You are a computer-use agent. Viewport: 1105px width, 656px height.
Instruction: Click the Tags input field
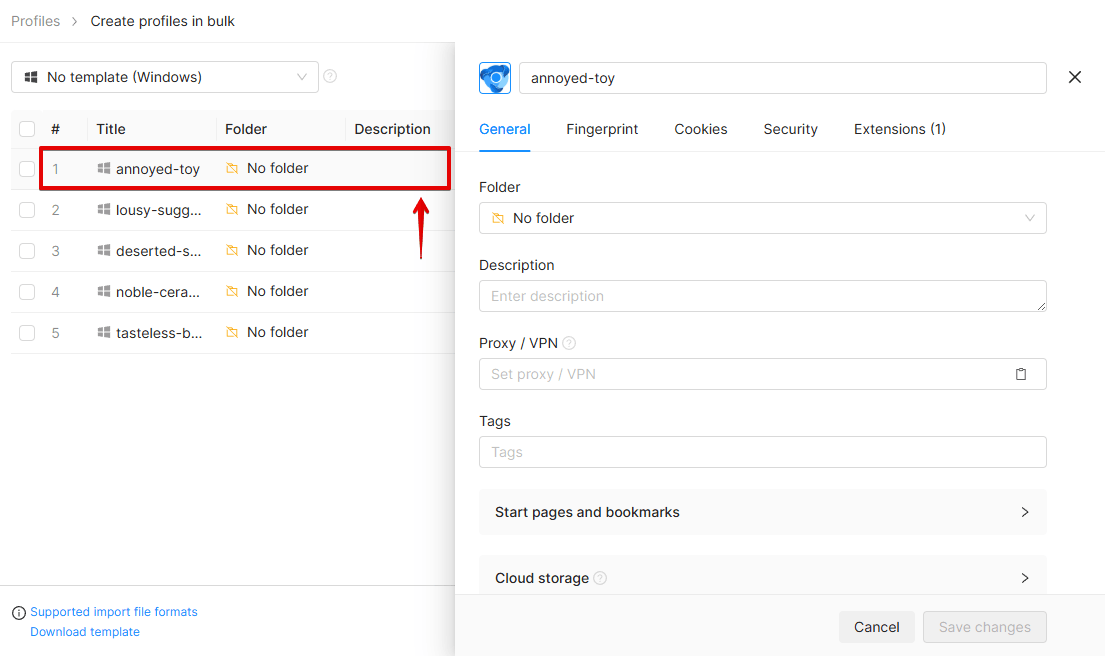coord(763,452)
